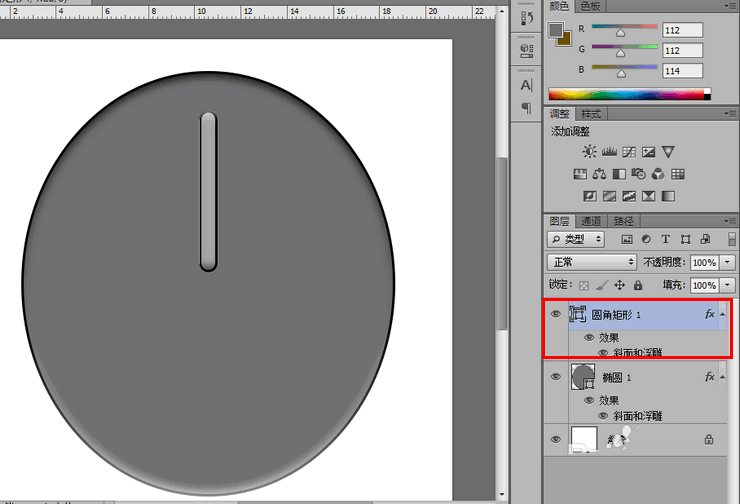Open the 不透明度 opacity dropdown arrow

tap(726, 262)
